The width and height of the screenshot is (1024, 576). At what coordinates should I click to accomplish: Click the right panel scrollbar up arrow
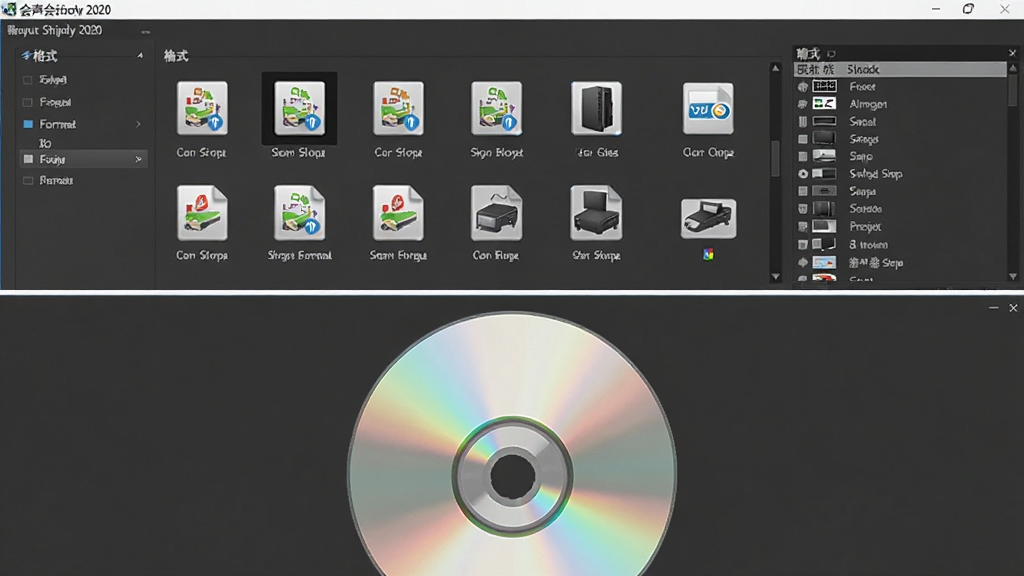coord(1013,68)
